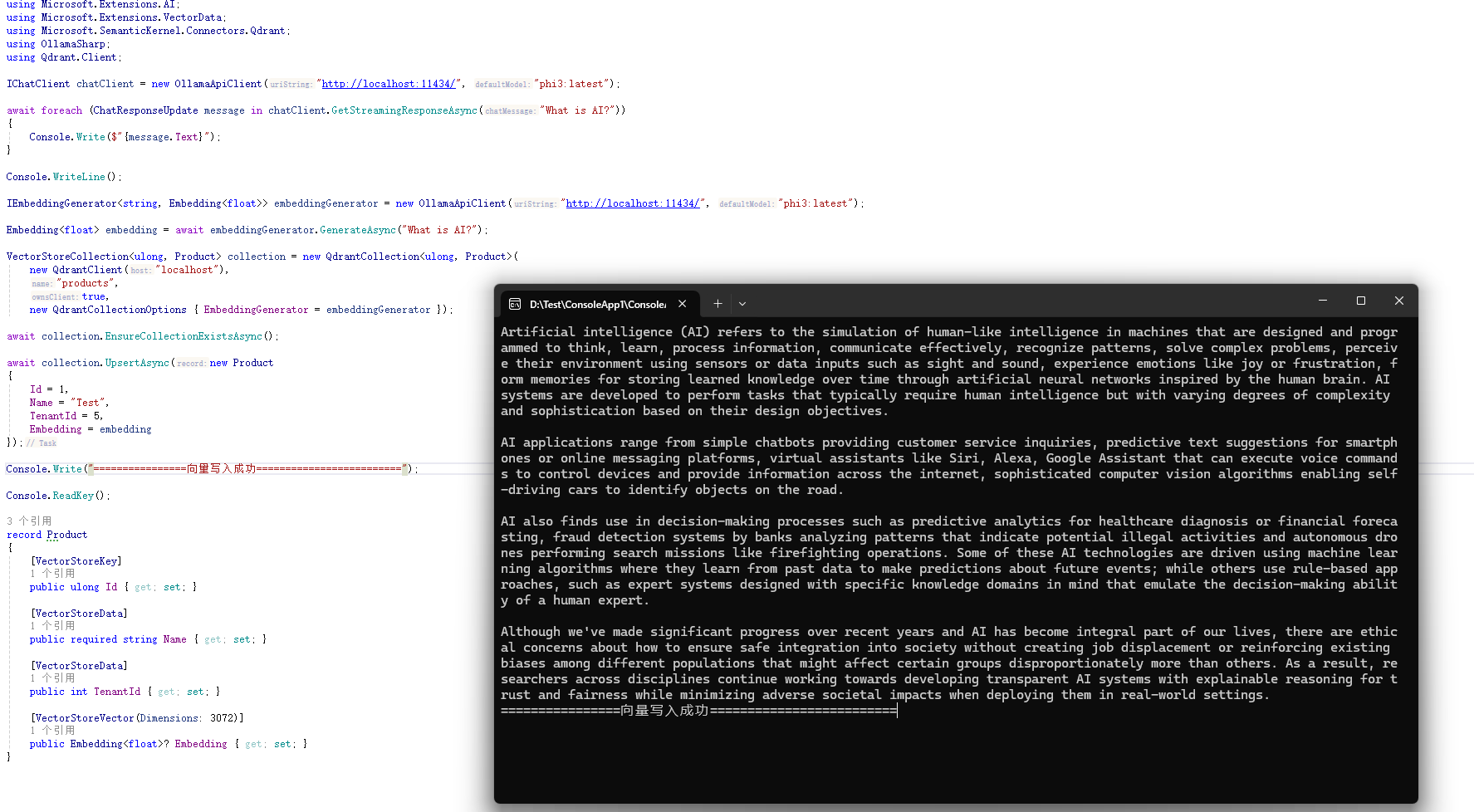The width and height of the screenshot is (1474, 812).
Task: Click the 'record Product' declaration
Action: pyautogui.click(x=47, y=535)
